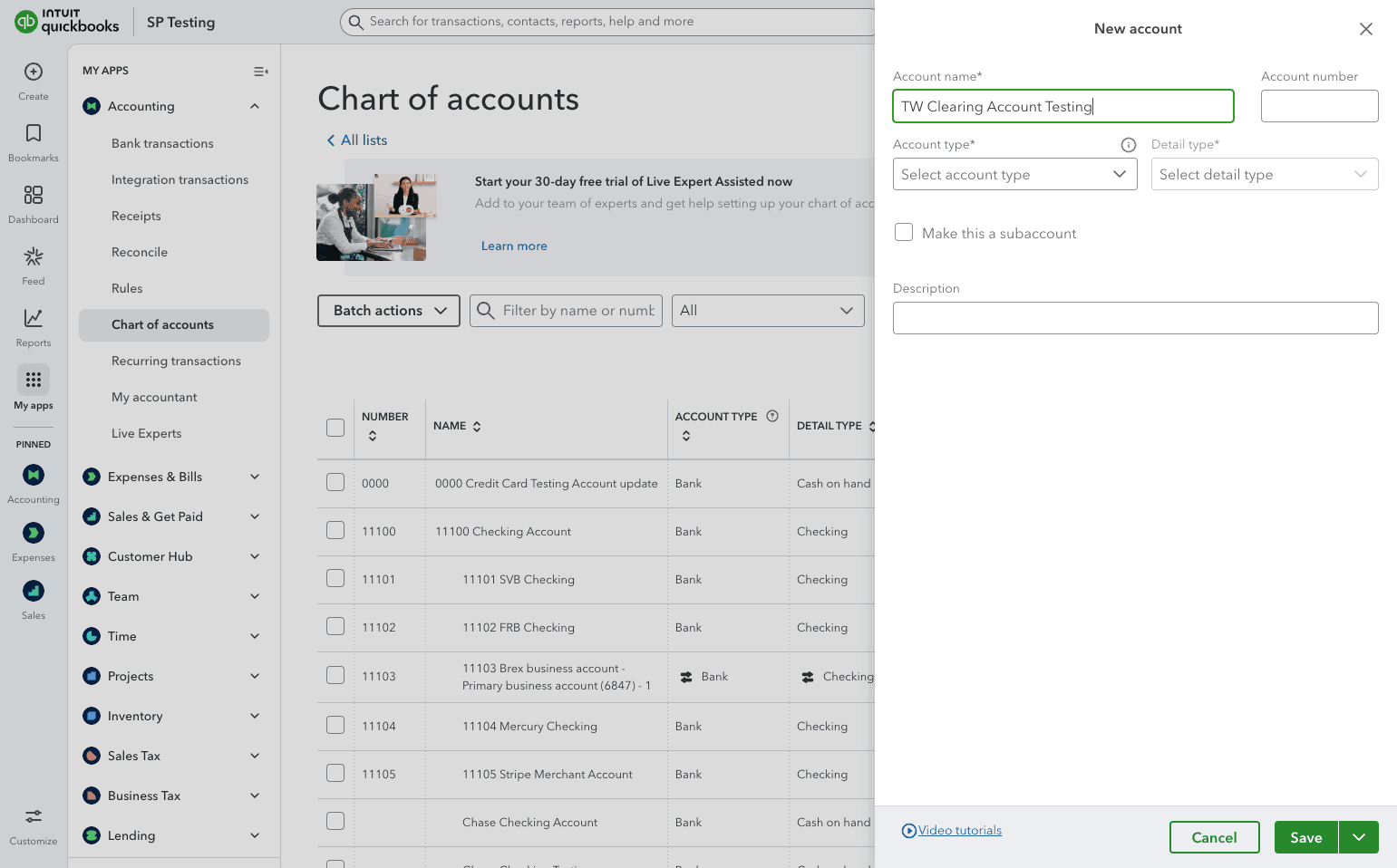Collapse the Expenses & Bills section
This screenshot has height=868, width=1397.
(x=255, y=477)
